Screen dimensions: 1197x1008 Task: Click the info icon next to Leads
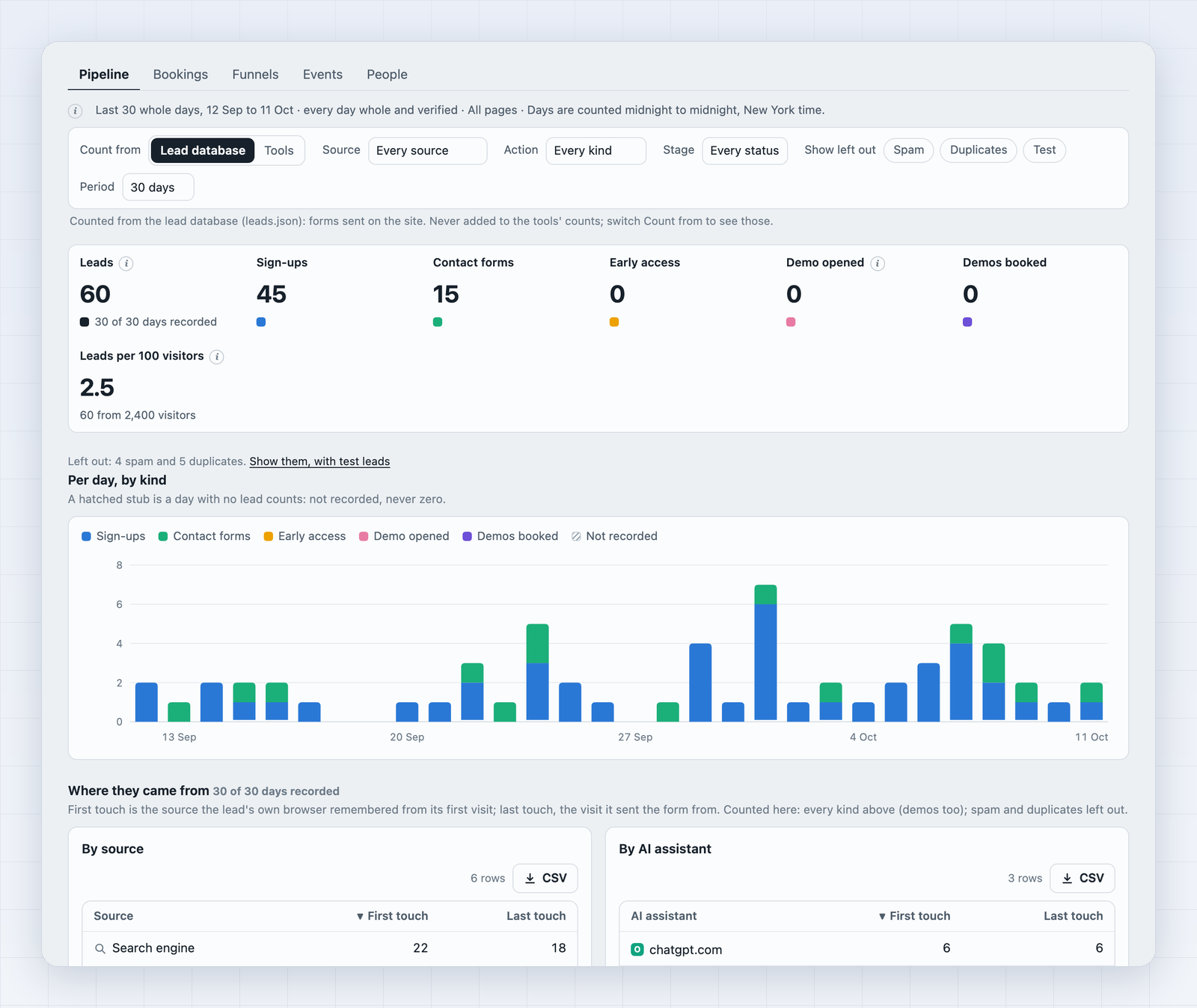point(126,263)
